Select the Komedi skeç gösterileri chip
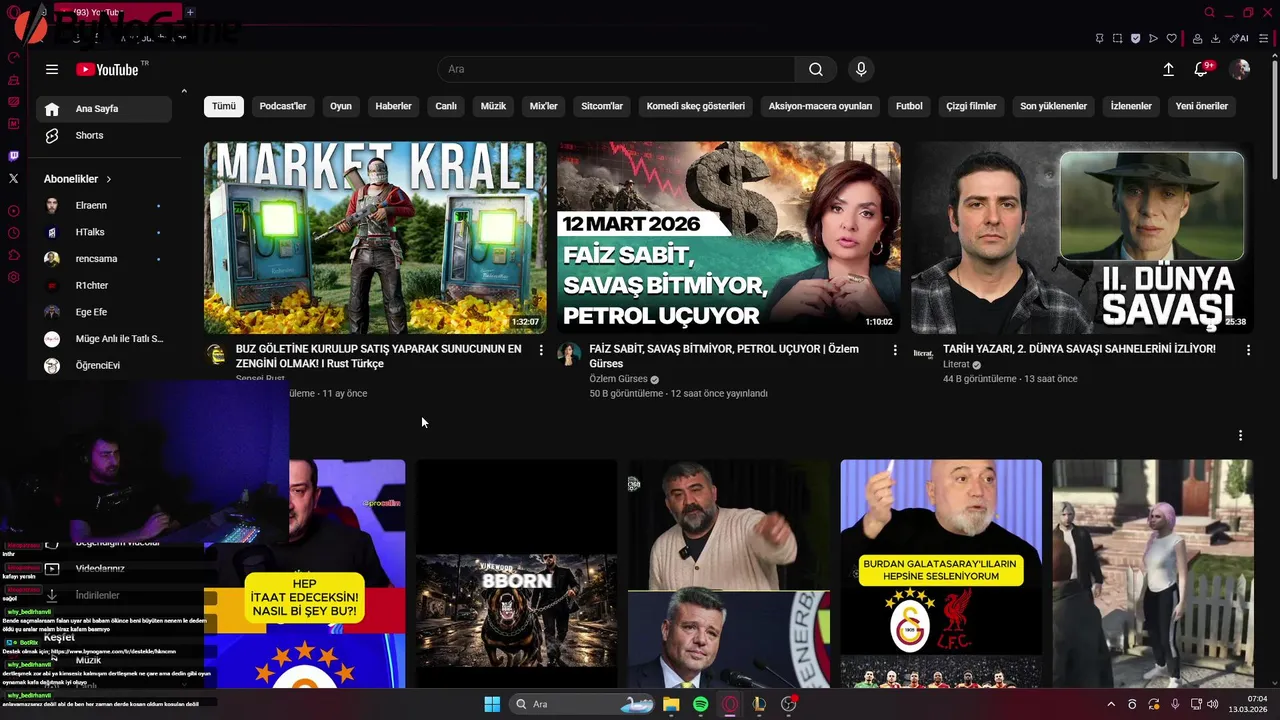The image size is (1280, 720). (696, 106)
